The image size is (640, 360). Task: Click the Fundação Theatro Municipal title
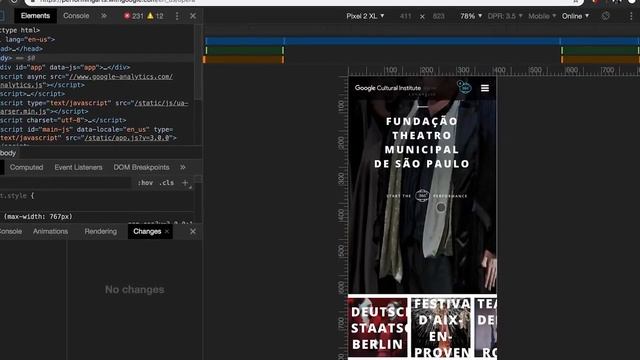(422, 142)
